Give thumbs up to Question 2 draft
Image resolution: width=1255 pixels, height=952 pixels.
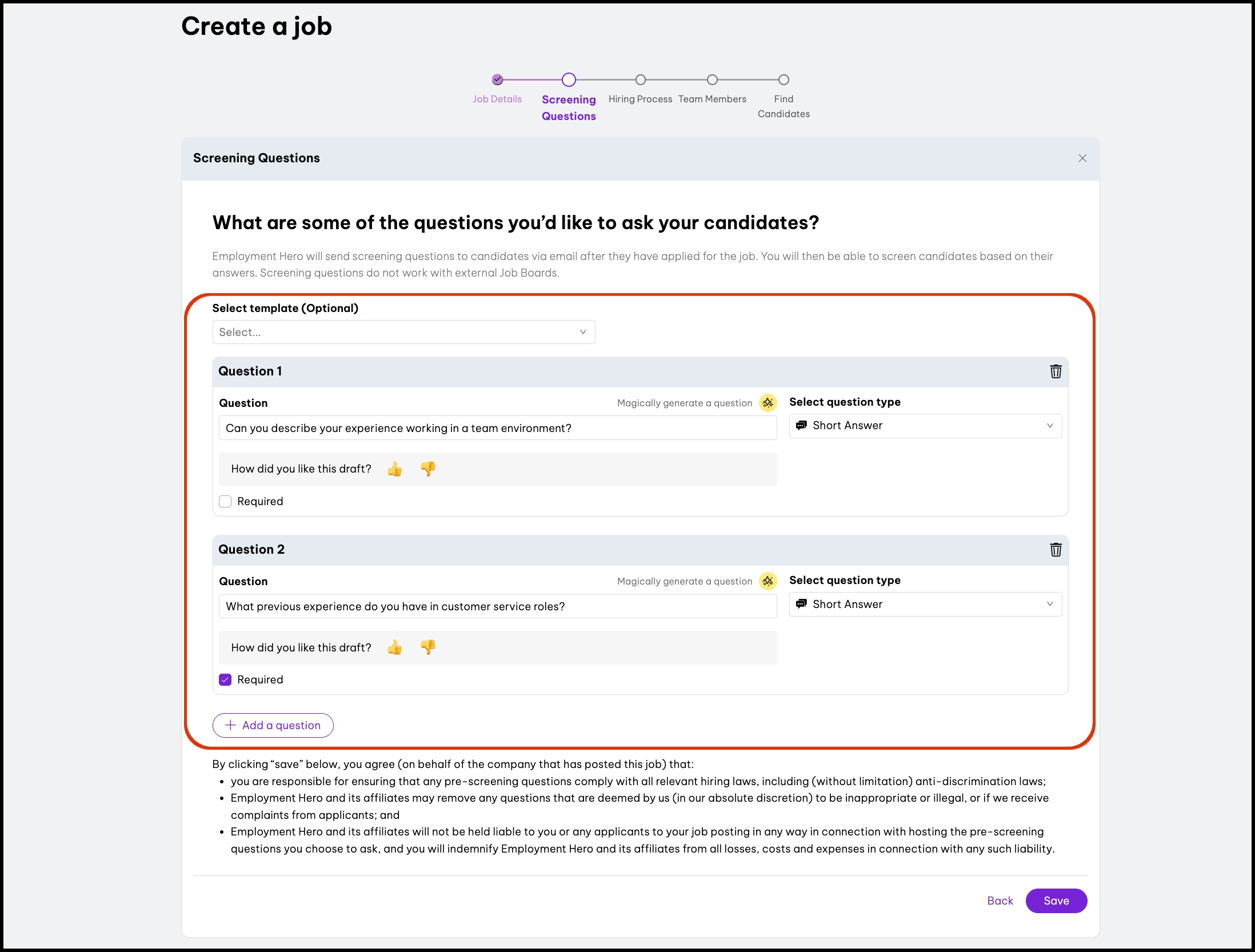click(394, 647)
